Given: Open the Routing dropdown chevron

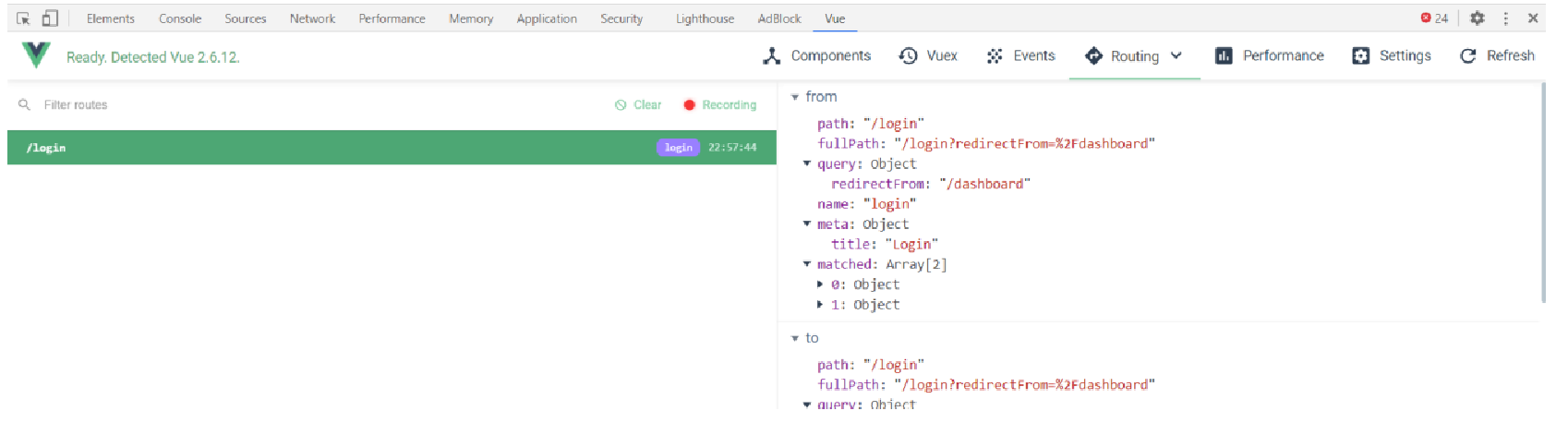Looking at the screenshot, I should tap(1176, 55).
